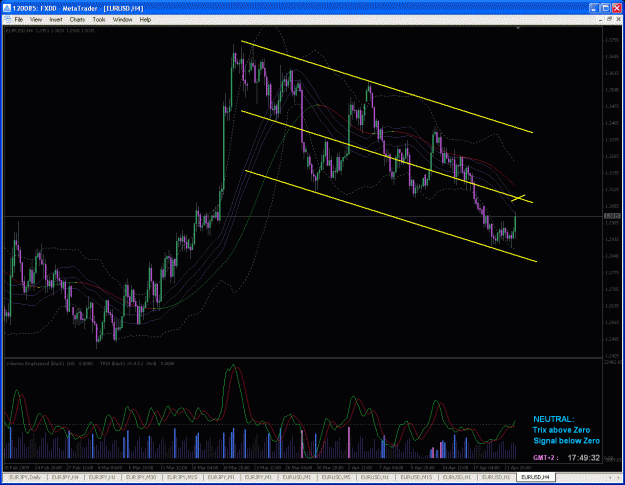Open the Help menu
This screenshot has width=625, height=485.
click(x=145, y=20)
